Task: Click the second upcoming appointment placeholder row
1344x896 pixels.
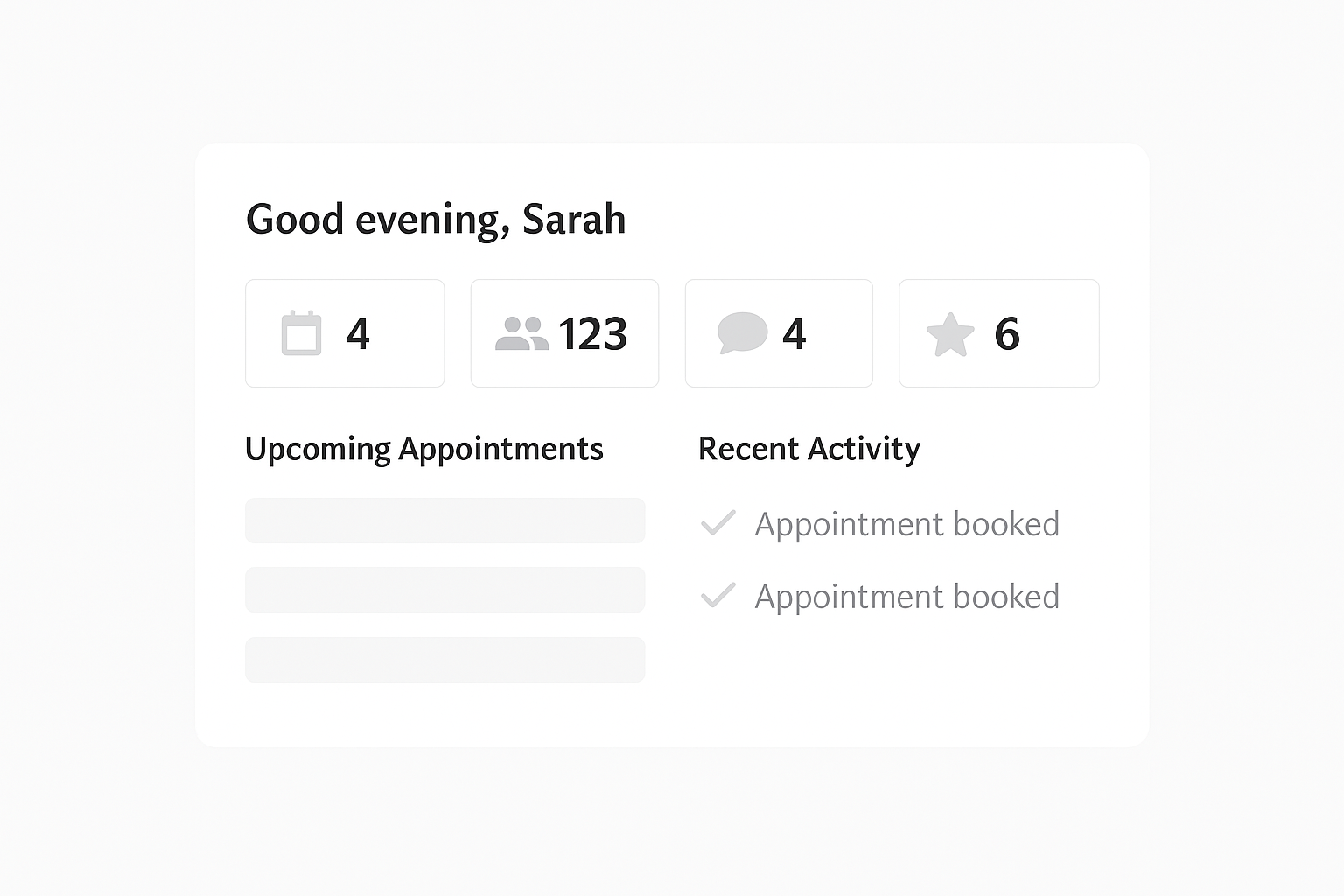Action: (444, 590)
